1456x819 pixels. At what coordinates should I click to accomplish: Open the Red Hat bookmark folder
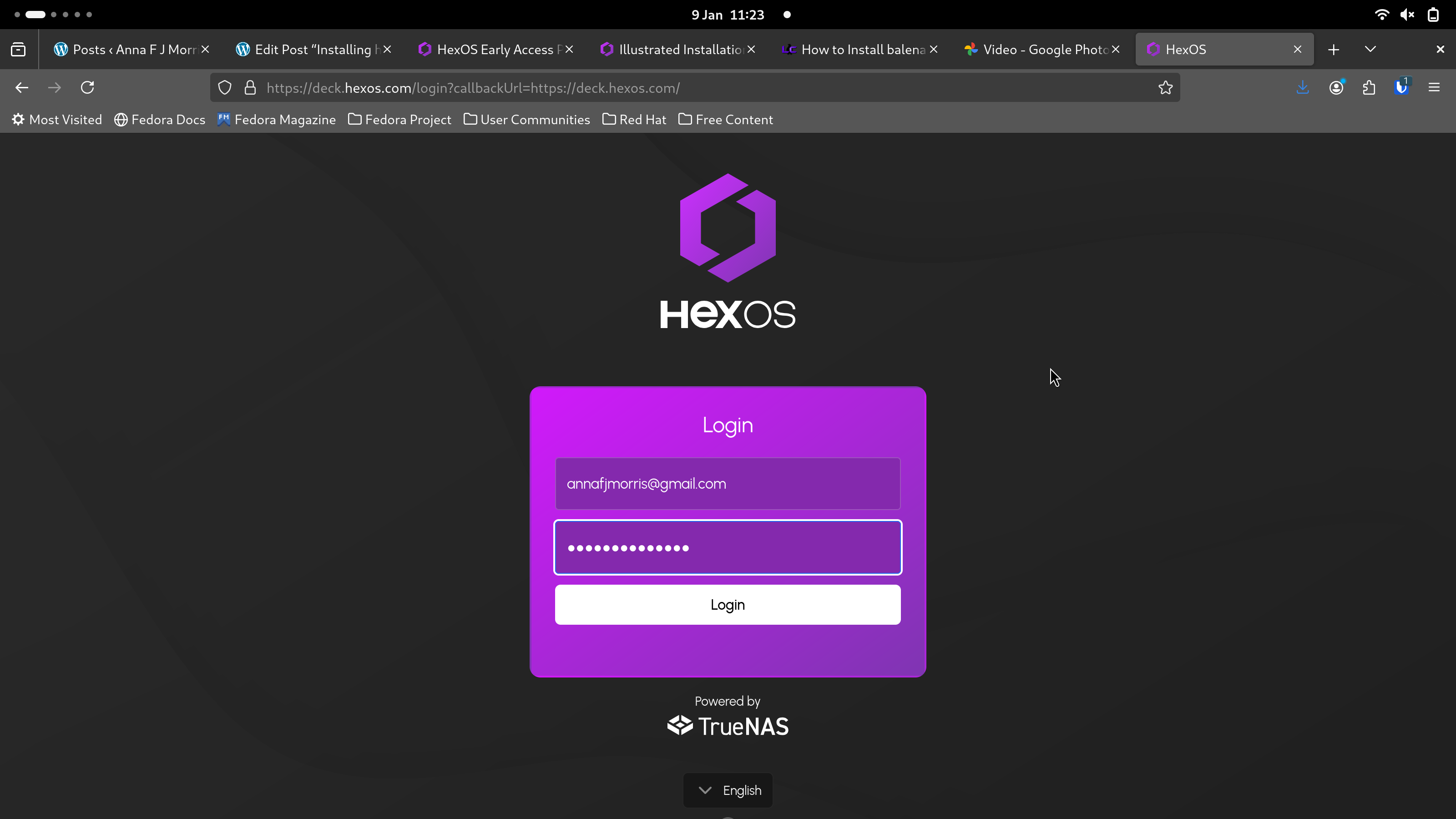point(634,120)
